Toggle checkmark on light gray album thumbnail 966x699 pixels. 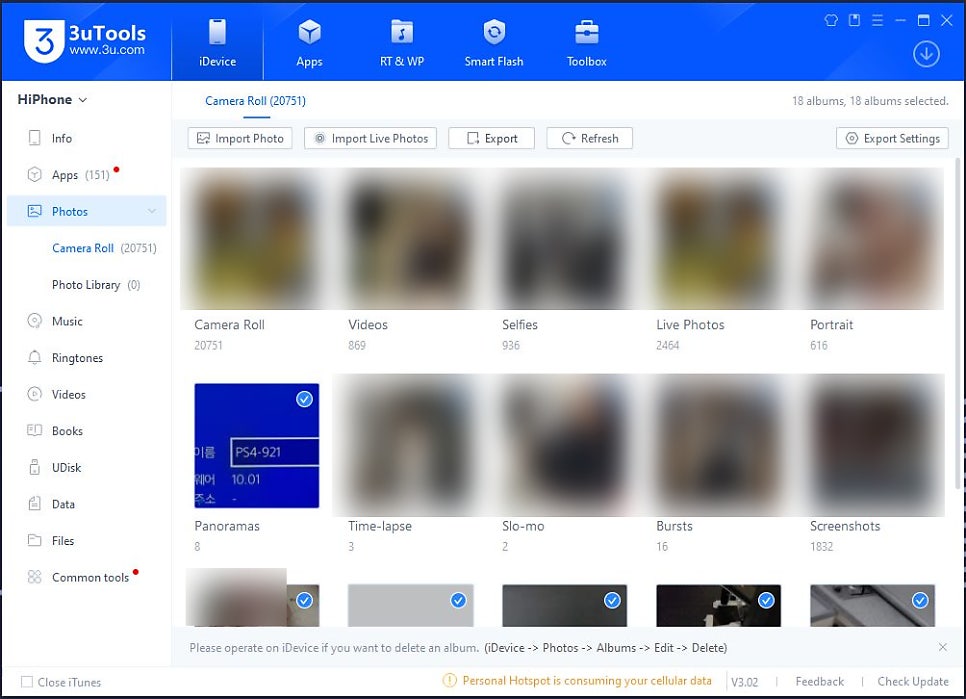(x=458, y=600)
